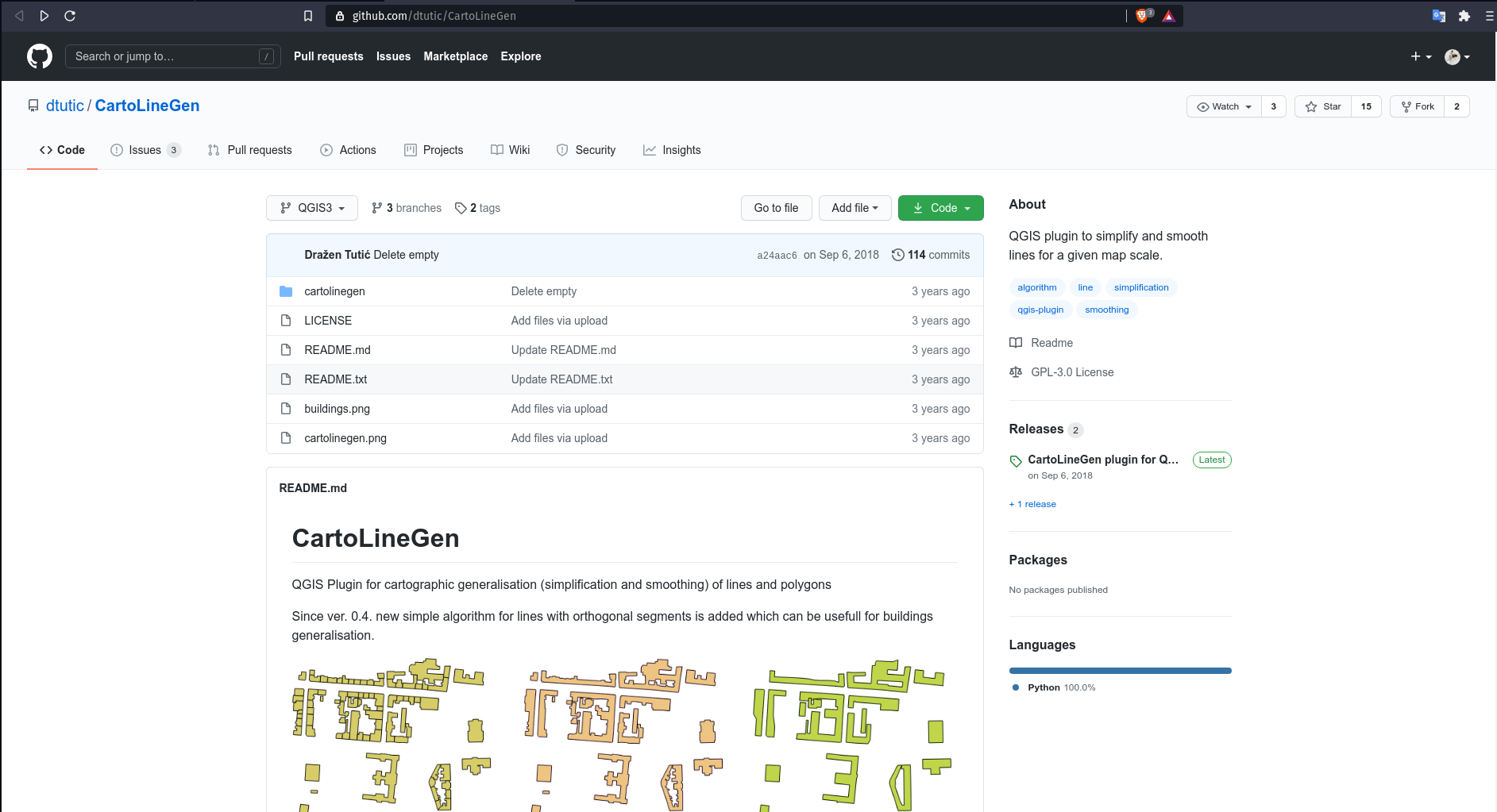Viewport: 1497px width, 812px height.
Task: Open Marketplace in the top navigation
Action: point(456,56)
